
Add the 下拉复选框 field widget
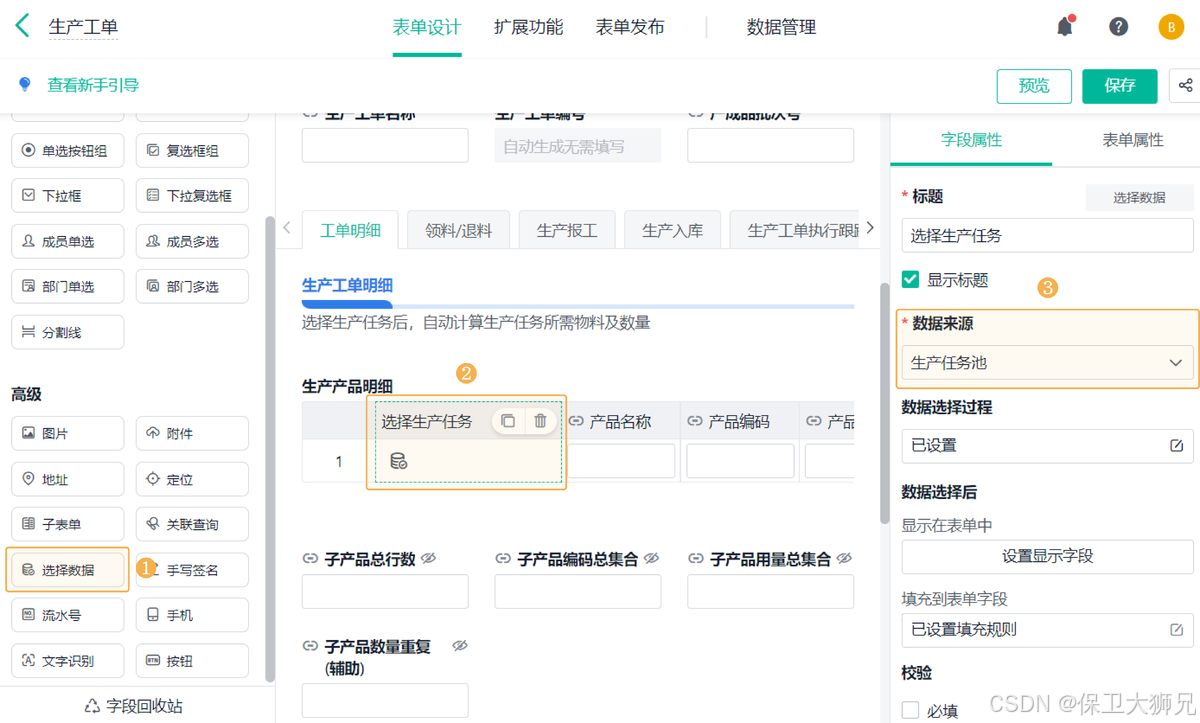[192, 196]
